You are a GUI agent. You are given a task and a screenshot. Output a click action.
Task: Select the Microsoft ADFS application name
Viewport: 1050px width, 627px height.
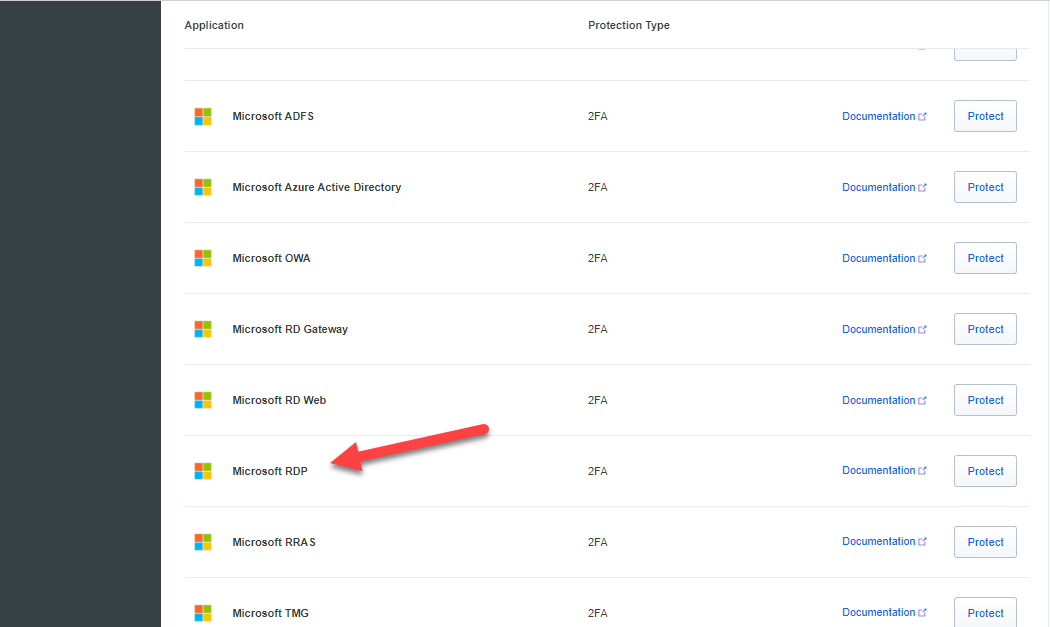[273, 117]
